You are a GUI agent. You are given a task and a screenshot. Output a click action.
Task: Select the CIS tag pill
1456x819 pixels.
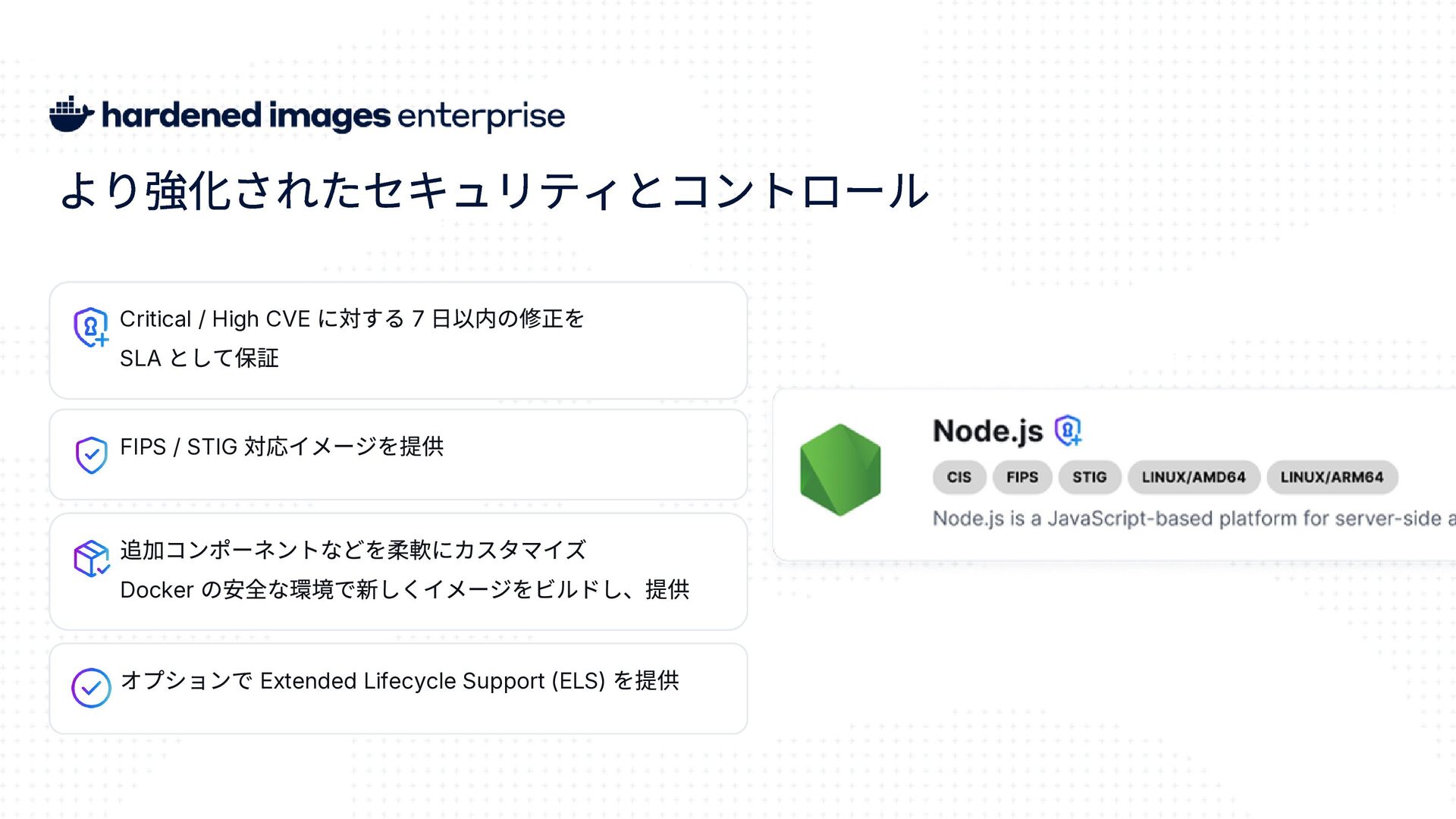tap(959, 477)
